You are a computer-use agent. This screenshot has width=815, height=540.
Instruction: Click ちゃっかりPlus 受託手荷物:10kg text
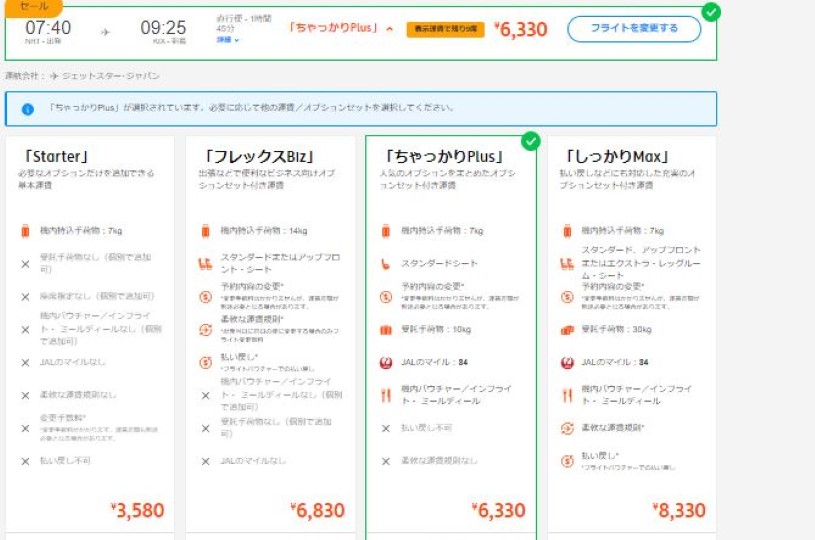point(436,330)
